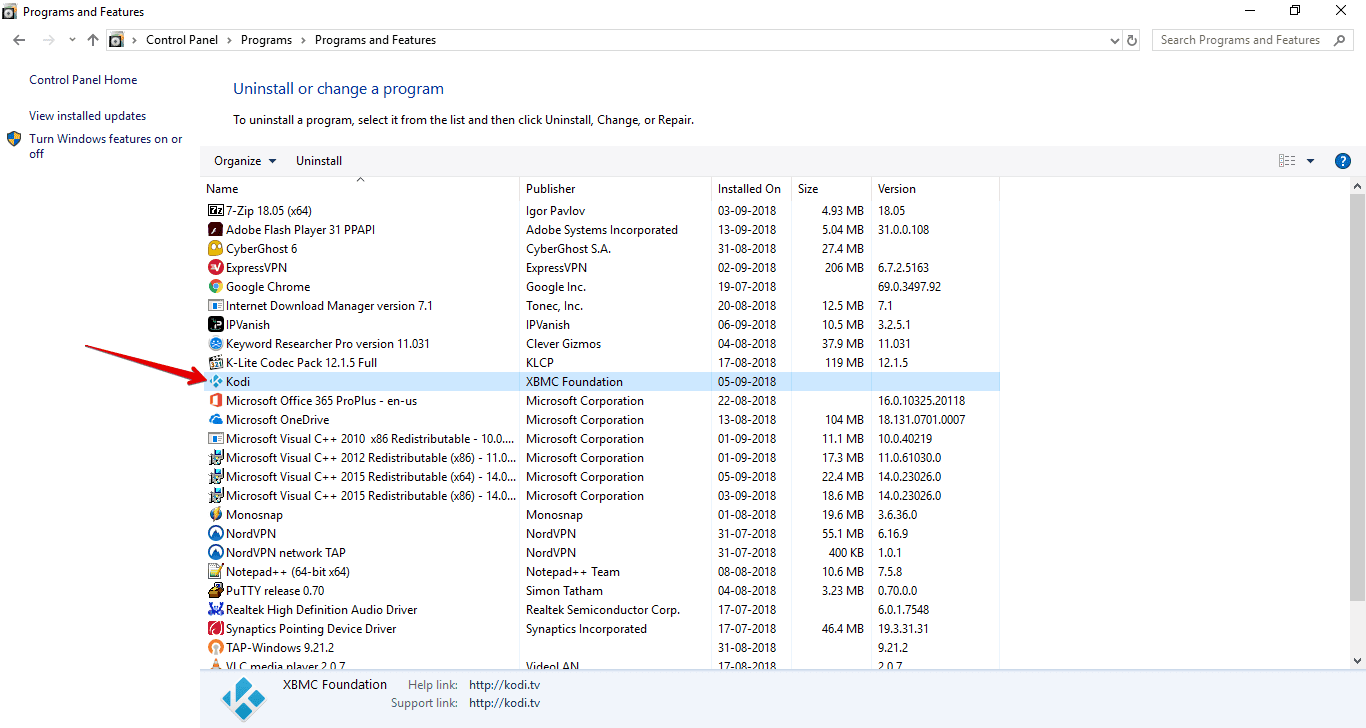Click the Monosnap program icon

point(215,515)
